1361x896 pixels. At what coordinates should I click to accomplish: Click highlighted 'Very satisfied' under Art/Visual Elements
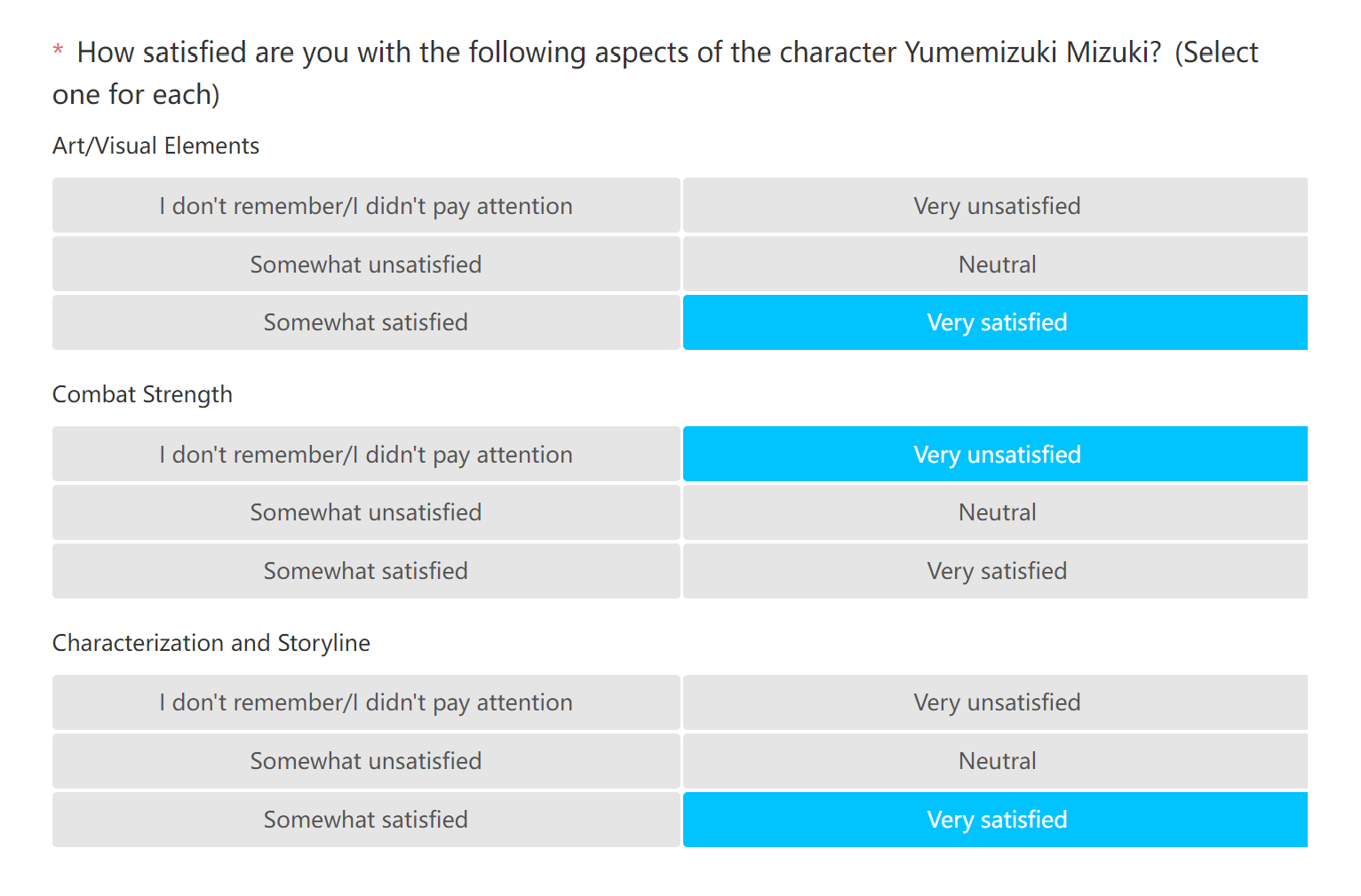pyautogui.click(x=996, y=322)
